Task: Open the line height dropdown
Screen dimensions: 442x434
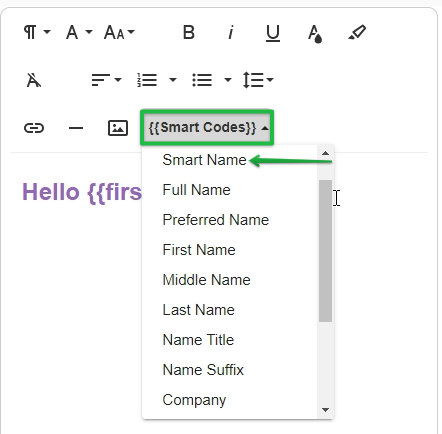Action: [258, 80]
